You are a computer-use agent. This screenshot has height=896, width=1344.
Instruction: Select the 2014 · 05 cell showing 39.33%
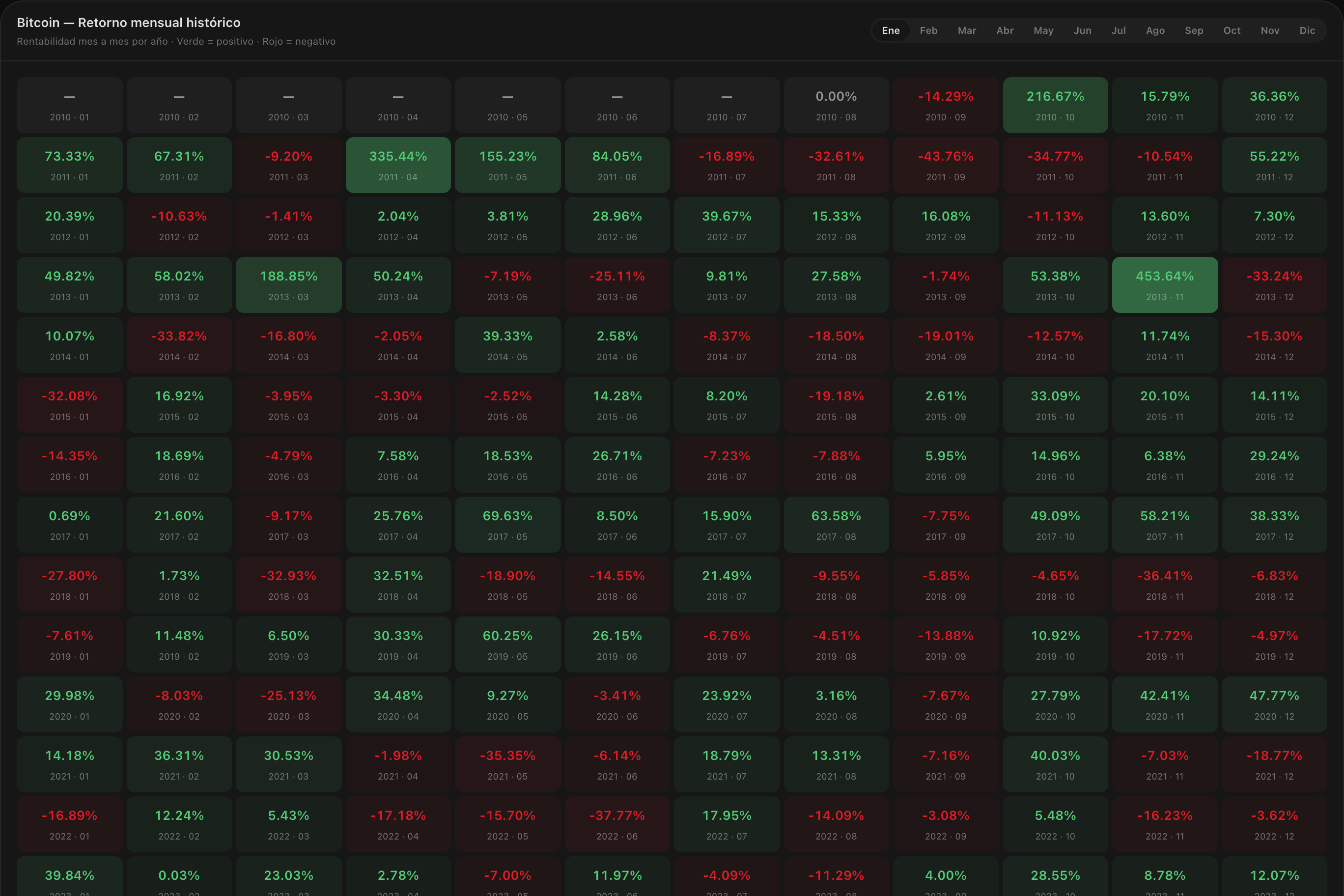(x=507, y=345)
